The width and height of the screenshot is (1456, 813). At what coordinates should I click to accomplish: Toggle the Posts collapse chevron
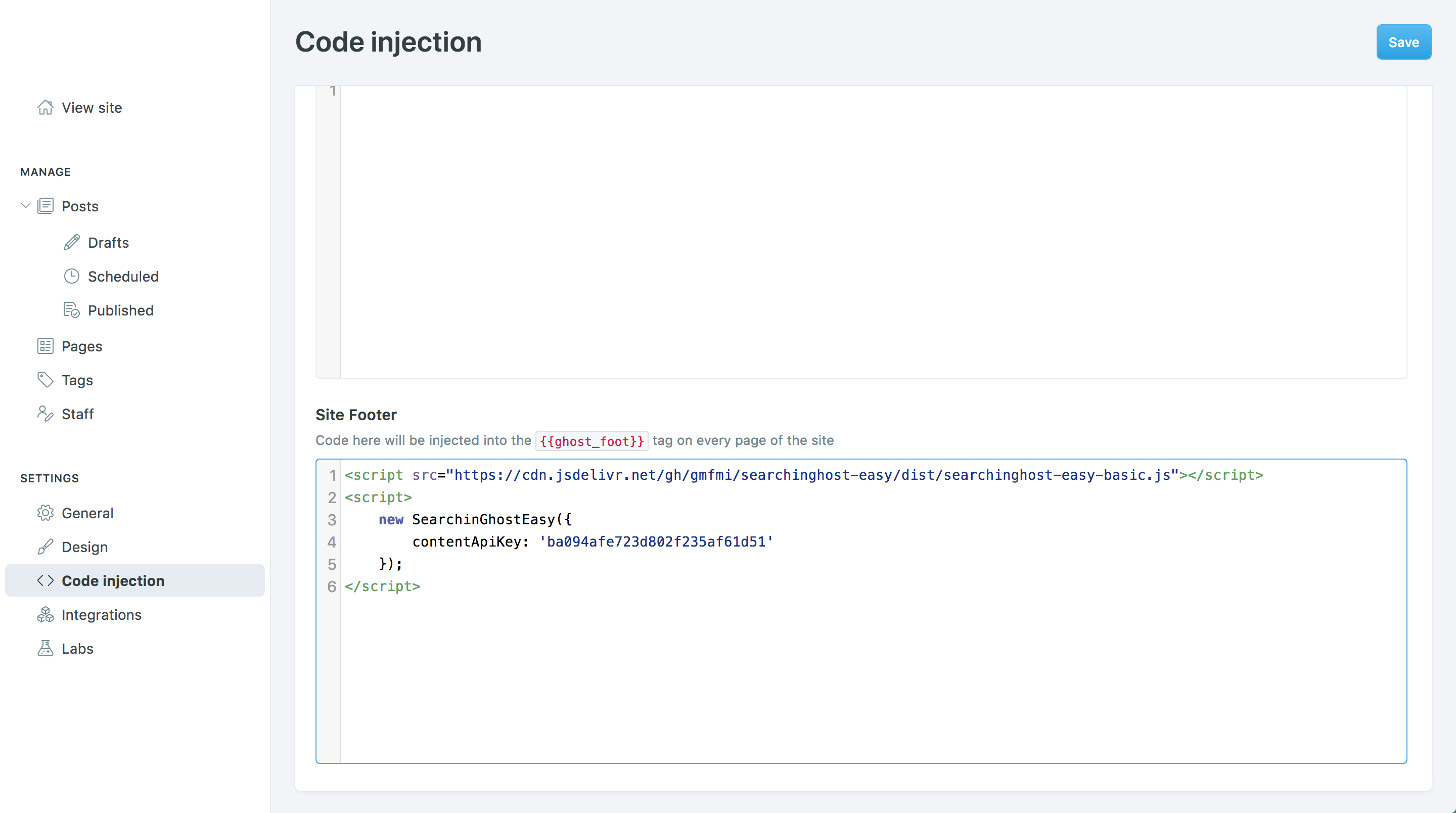26,206
